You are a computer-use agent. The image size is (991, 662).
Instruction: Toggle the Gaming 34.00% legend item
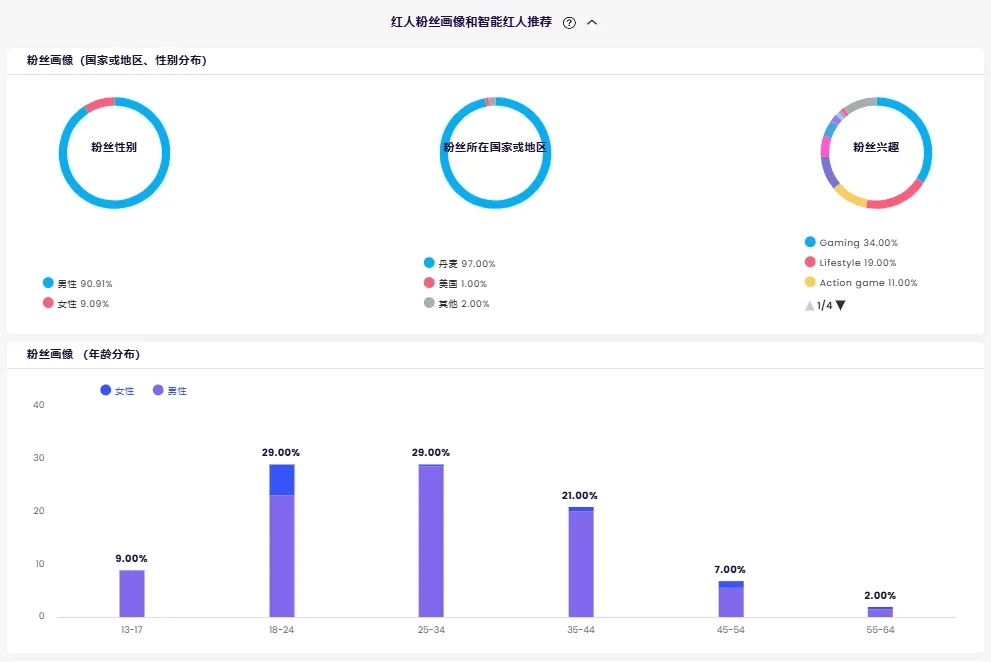coord(851,242)
